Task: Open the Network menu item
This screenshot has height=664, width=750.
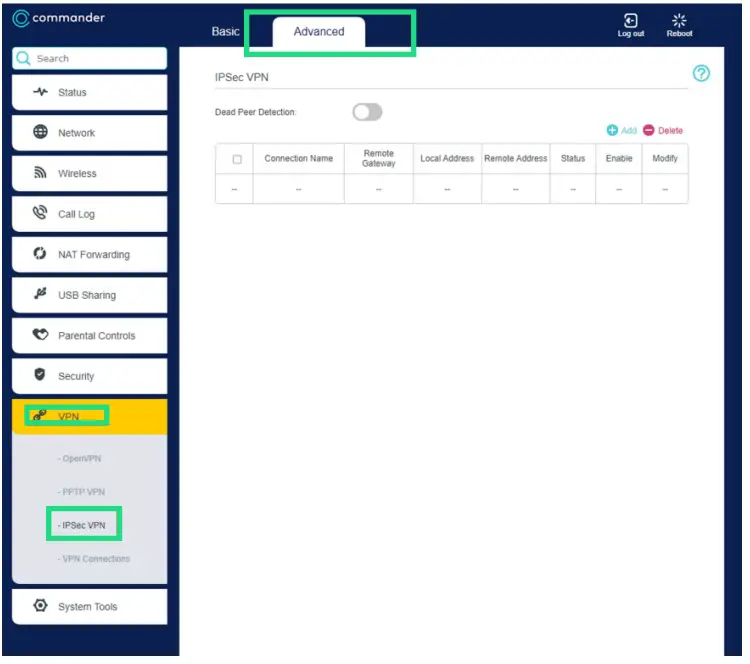Action: (x=90, y=133)
